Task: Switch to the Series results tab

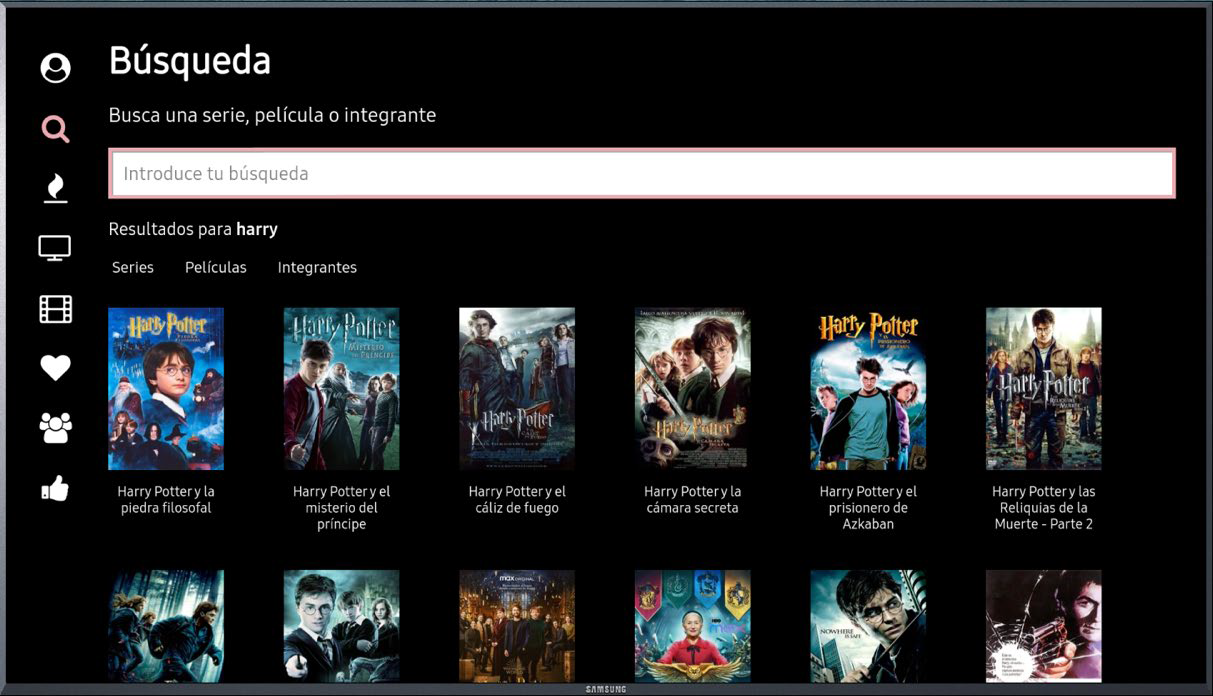Action: click(133, 267)
